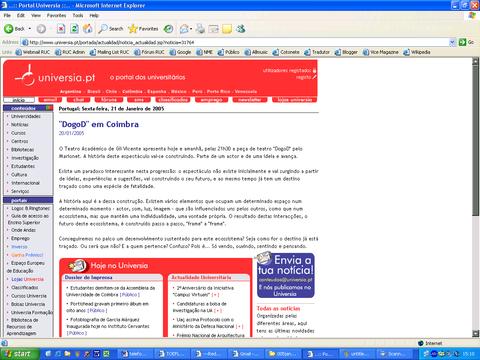Click the Windows start button
Image resolution: width=480 pixels, height=360 pixels.
(x=19, y=354)
